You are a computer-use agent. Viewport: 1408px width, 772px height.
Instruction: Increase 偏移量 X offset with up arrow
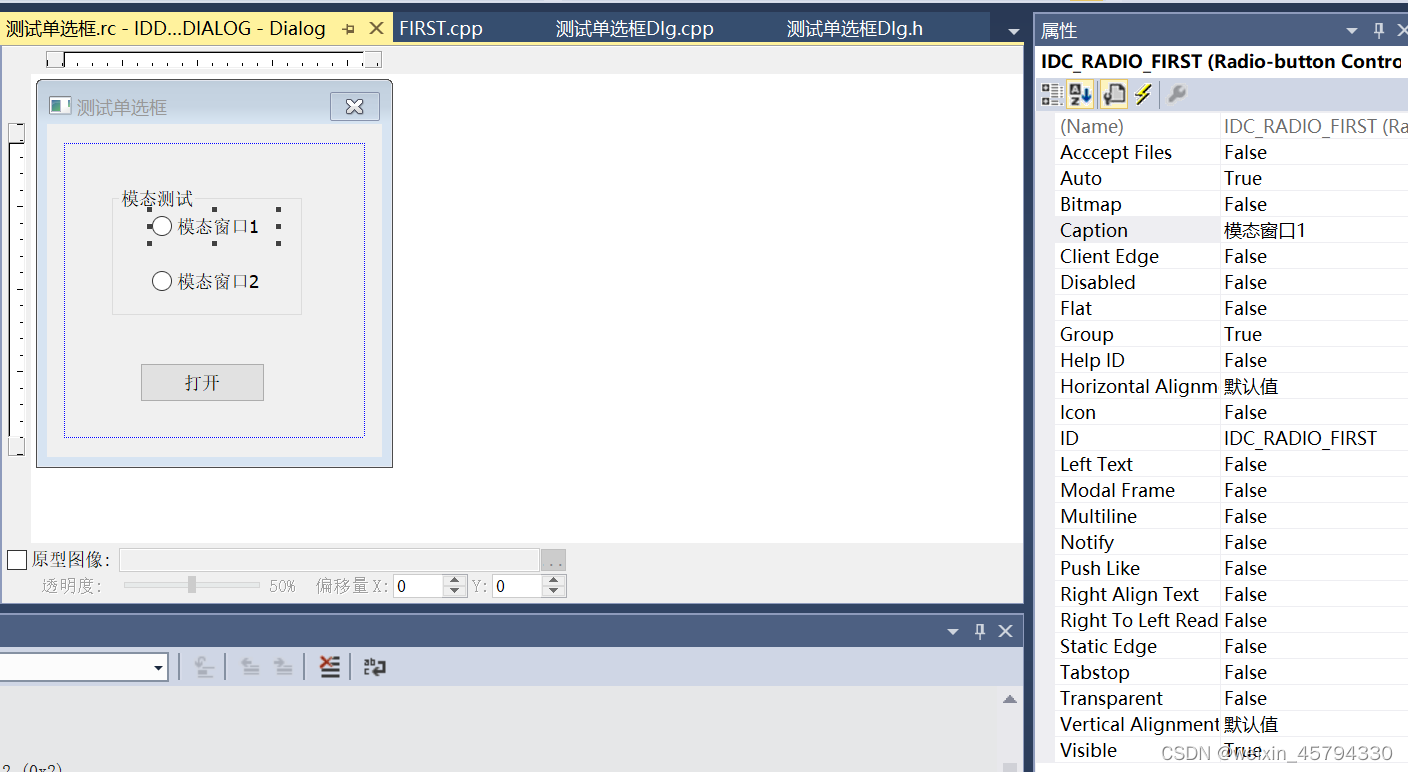(455, 580)
